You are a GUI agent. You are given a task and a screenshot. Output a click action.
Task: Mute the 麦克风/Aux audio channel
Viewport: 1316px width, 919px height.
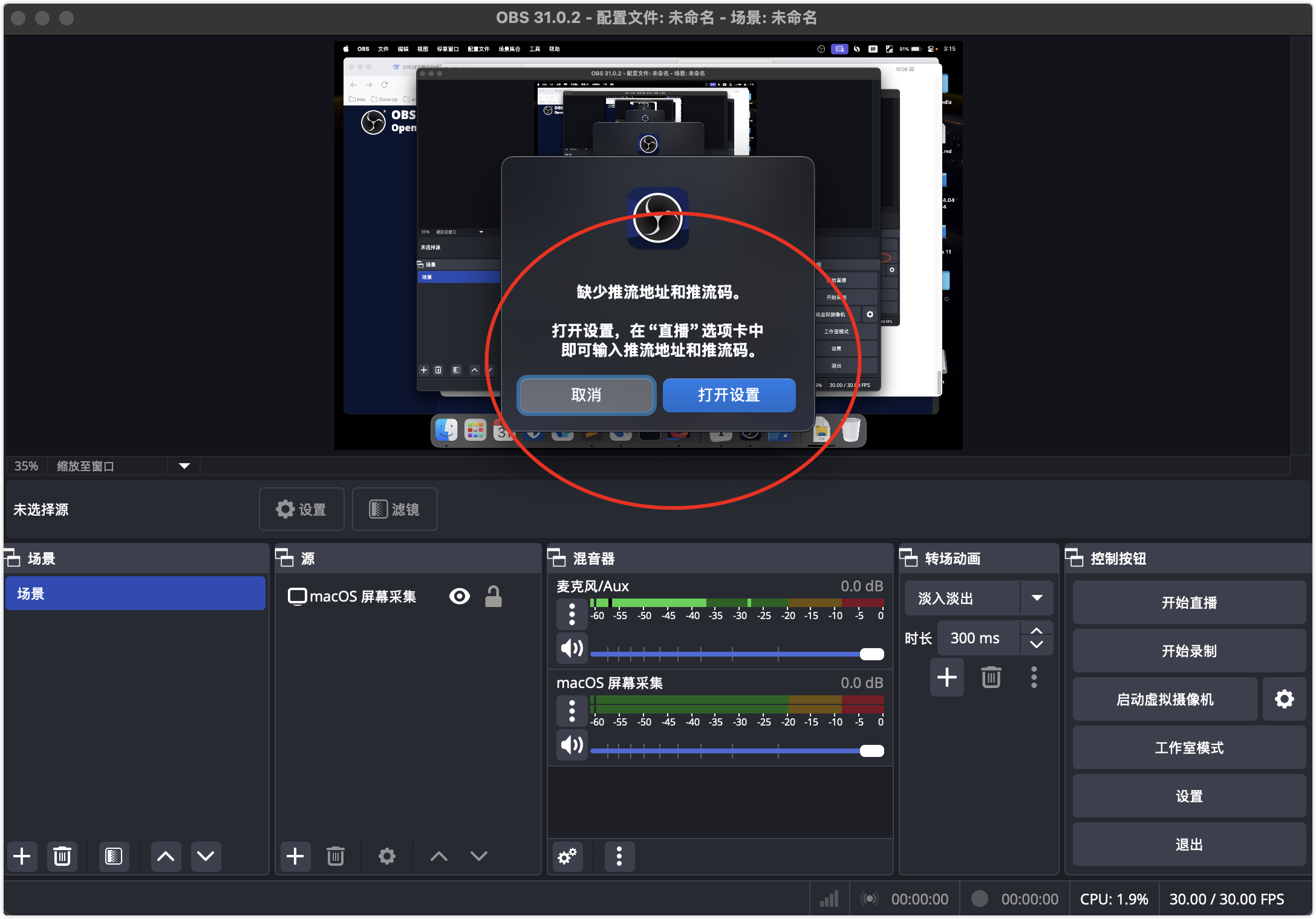pyautogui.click(x=572, y=648)
